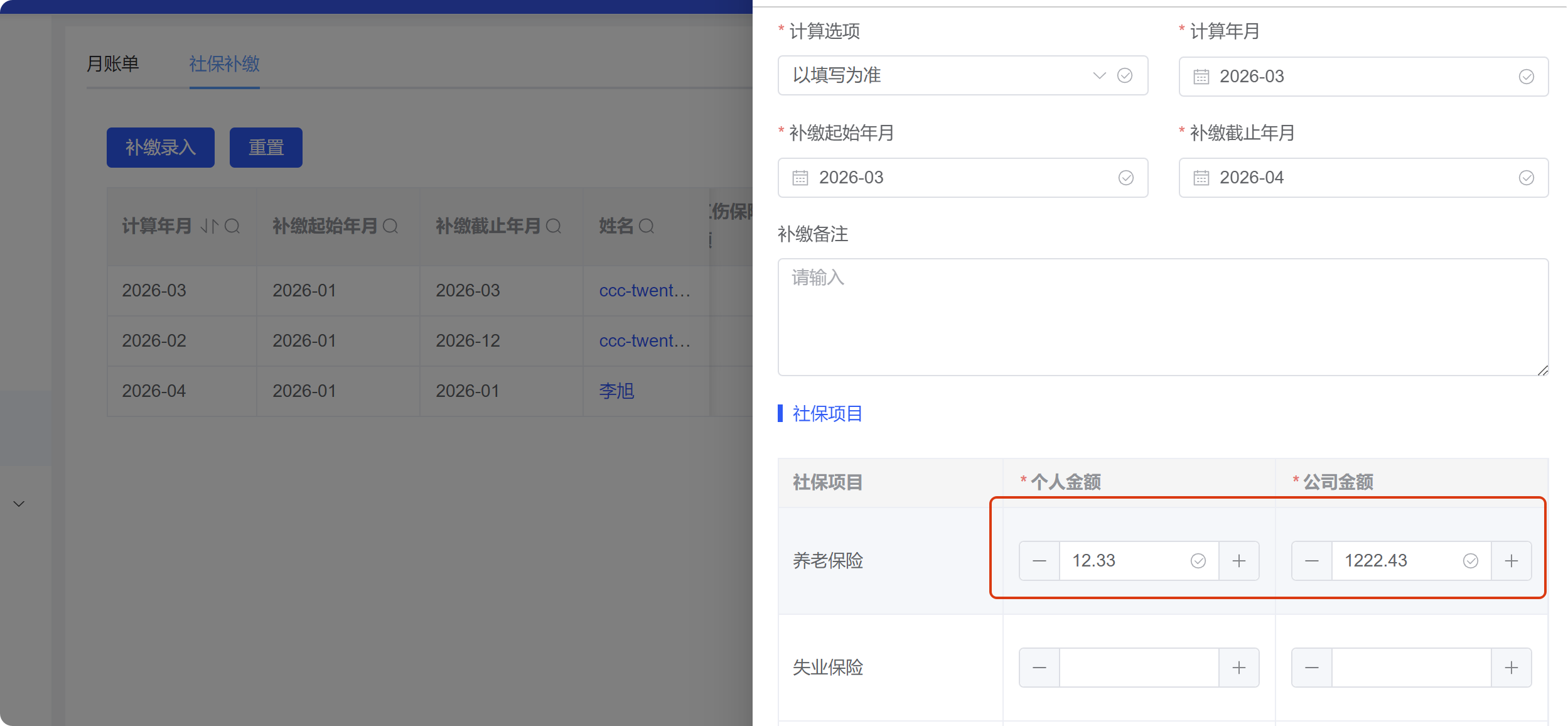Sort table by 计算年月 sort arrows
Viewport: 1568px width, 726px height.
click(209, 226)
